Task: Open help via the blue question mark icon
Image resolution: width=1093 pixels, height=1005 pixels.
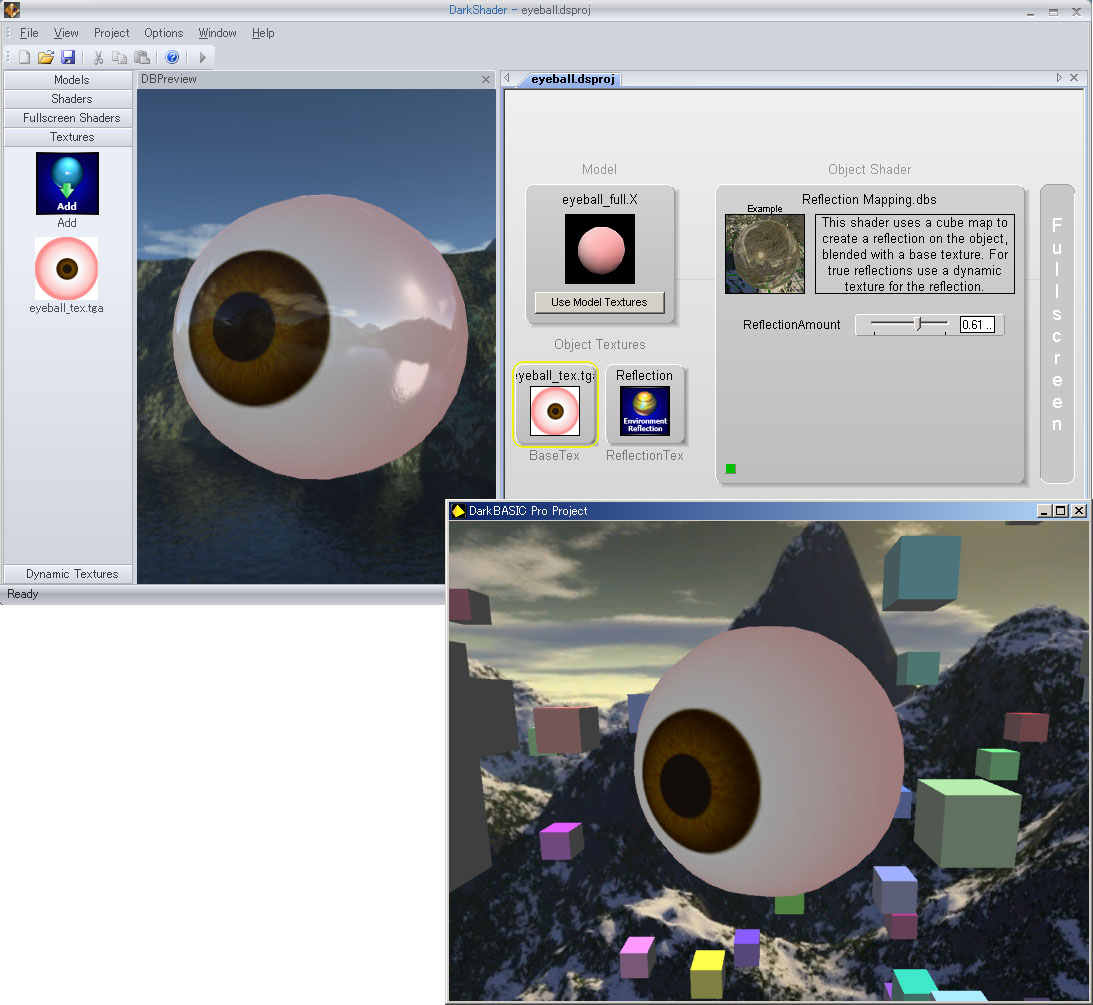Action: coord(172,58)
